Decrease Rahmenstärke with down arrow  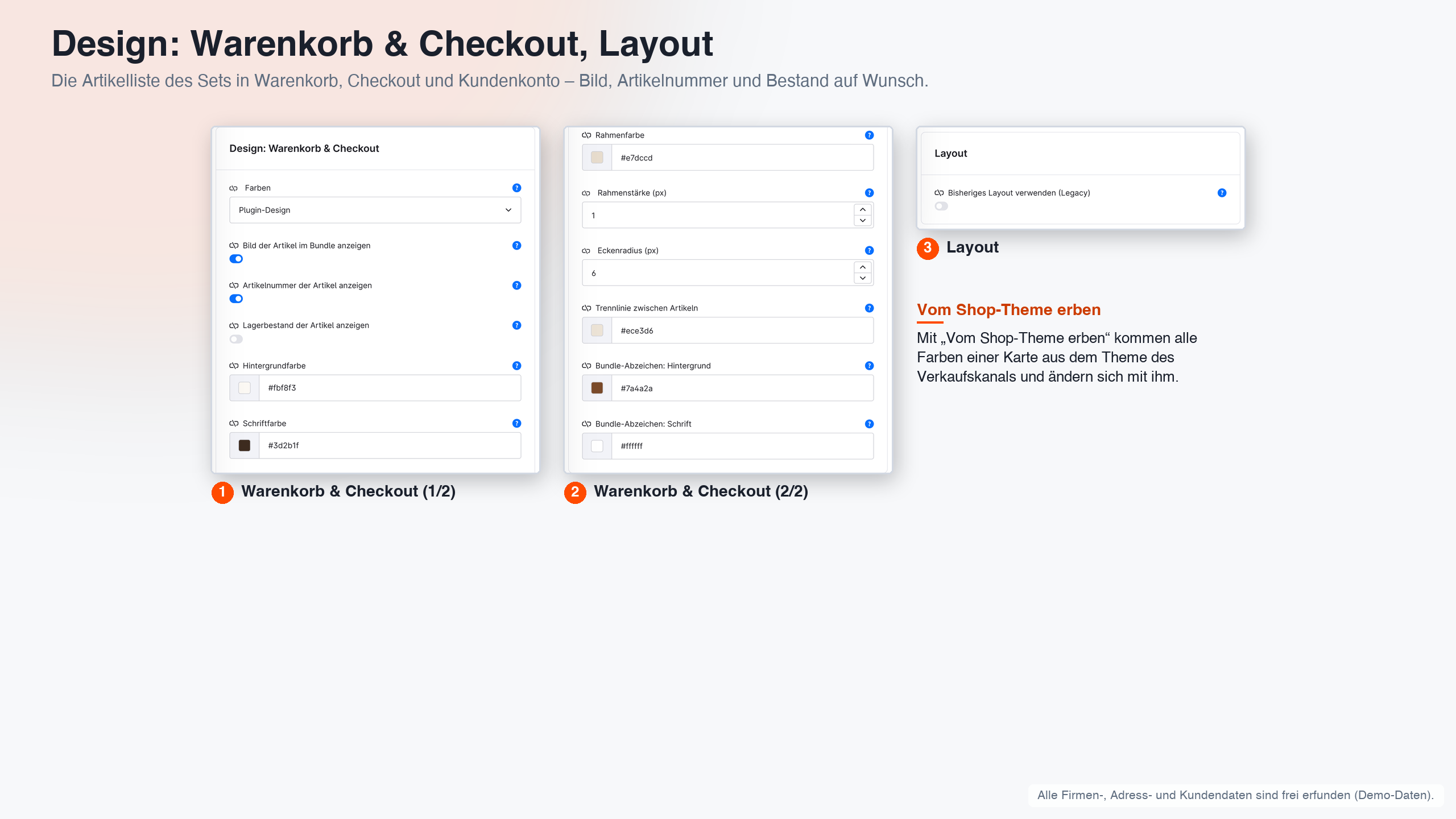(x=863, y=221)
